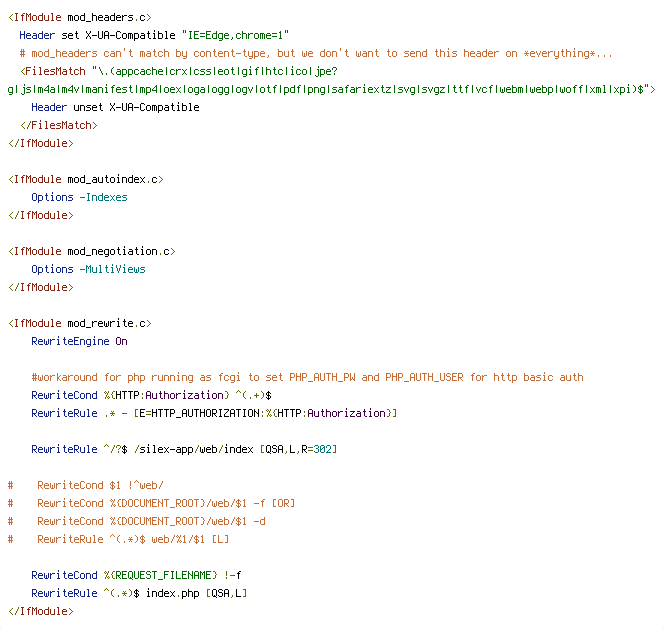Click the opening IfModule mod_headers.c tag

(x=80, y=17)
